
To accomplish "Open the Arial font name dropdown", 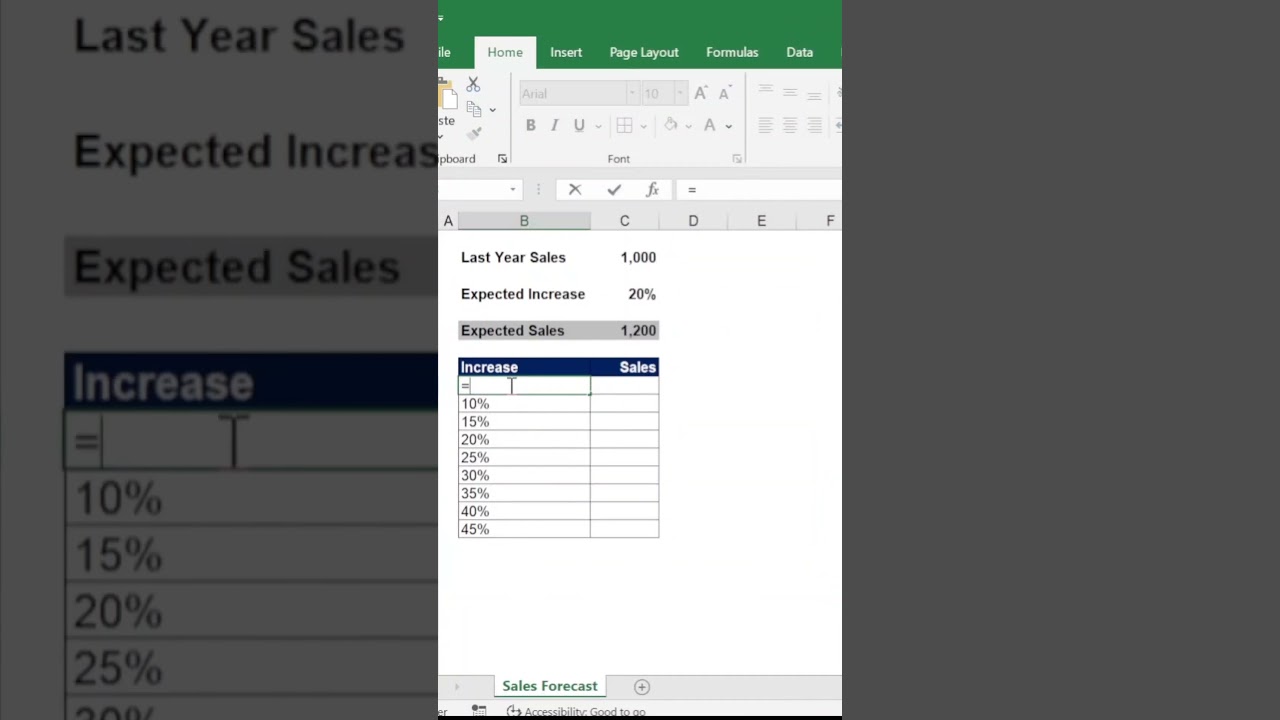I will (631, 93).
